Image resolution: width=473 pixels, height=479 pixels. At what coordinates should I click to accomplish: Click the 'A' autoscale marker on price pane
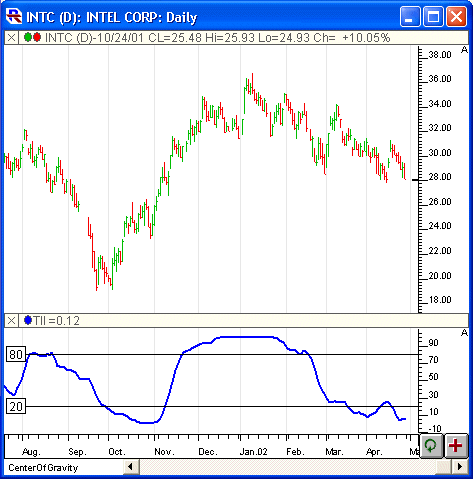464,50
